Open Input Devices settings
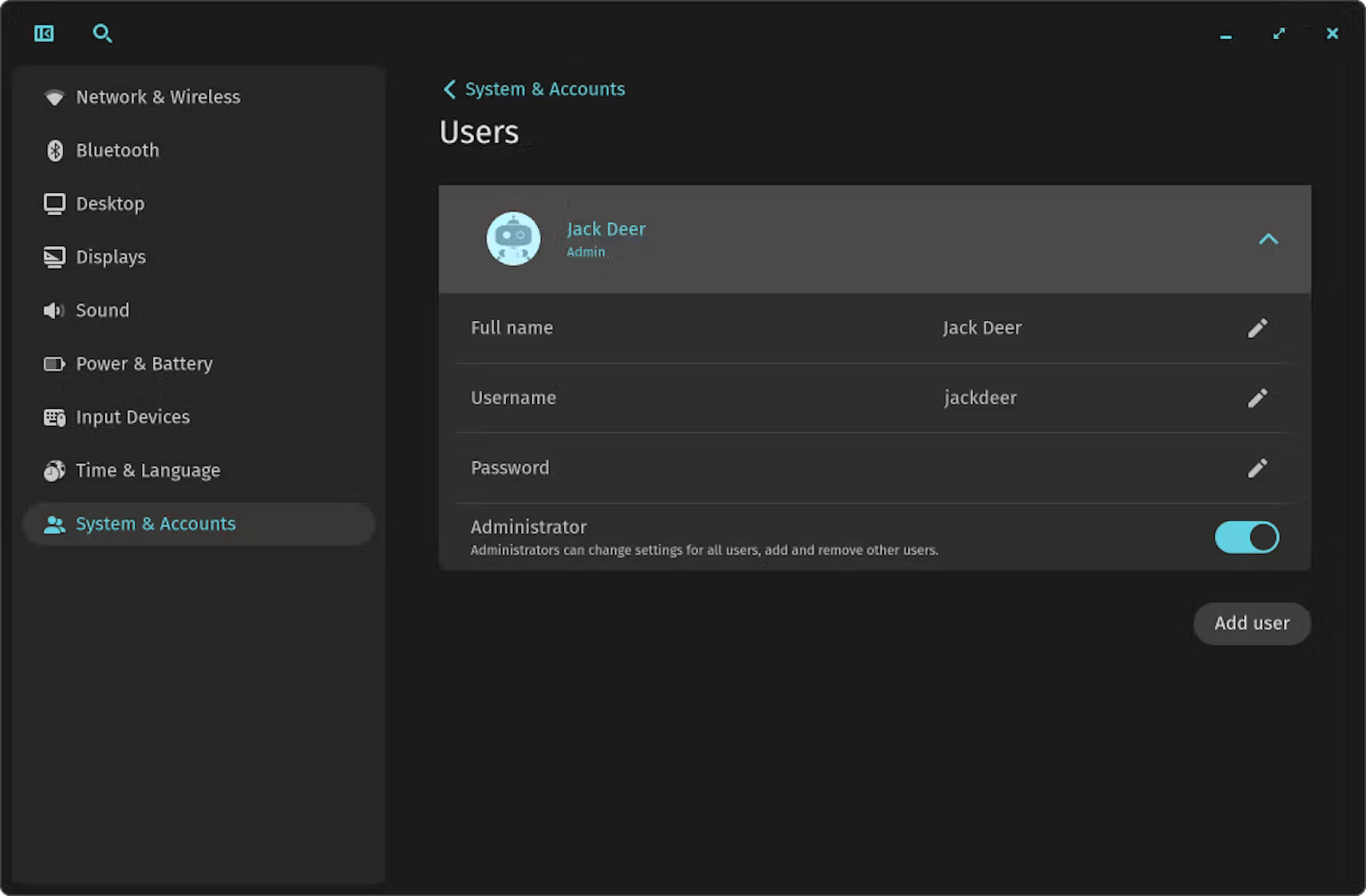This screenshot has height=896, width=1366. [133, 417]
